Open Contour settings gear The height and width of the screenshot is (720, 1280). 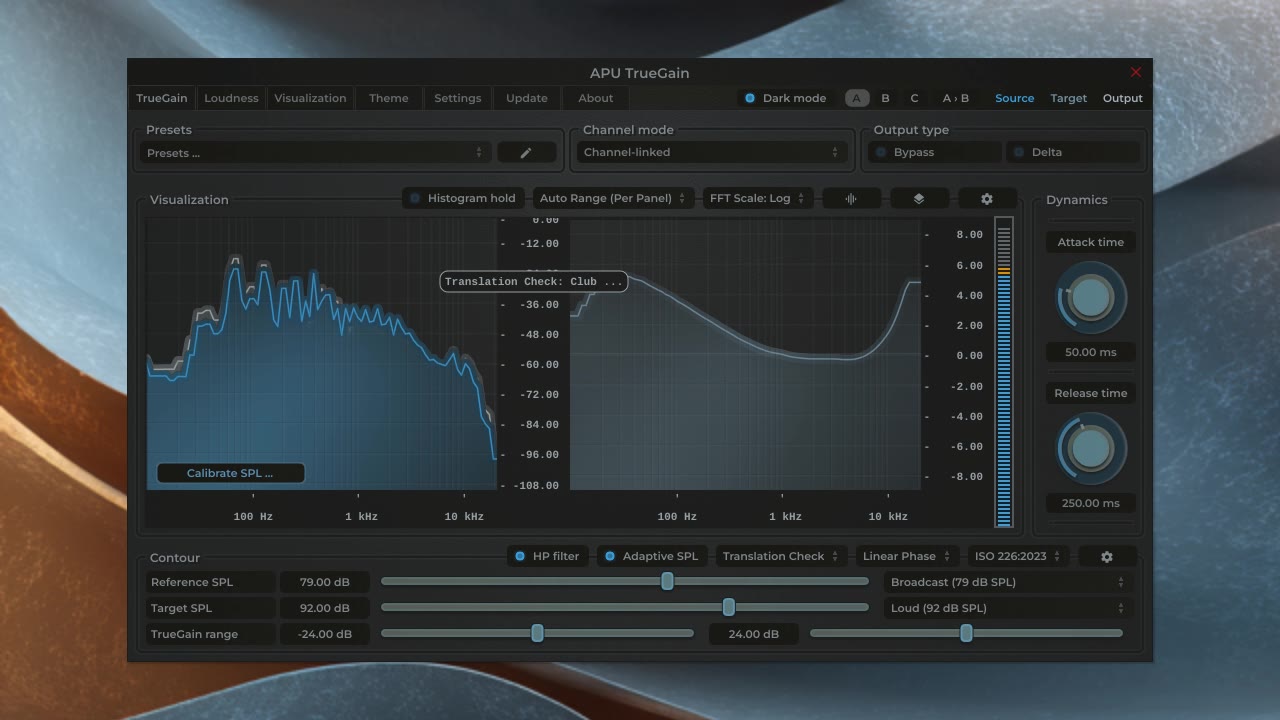[x=1107, y=557]
